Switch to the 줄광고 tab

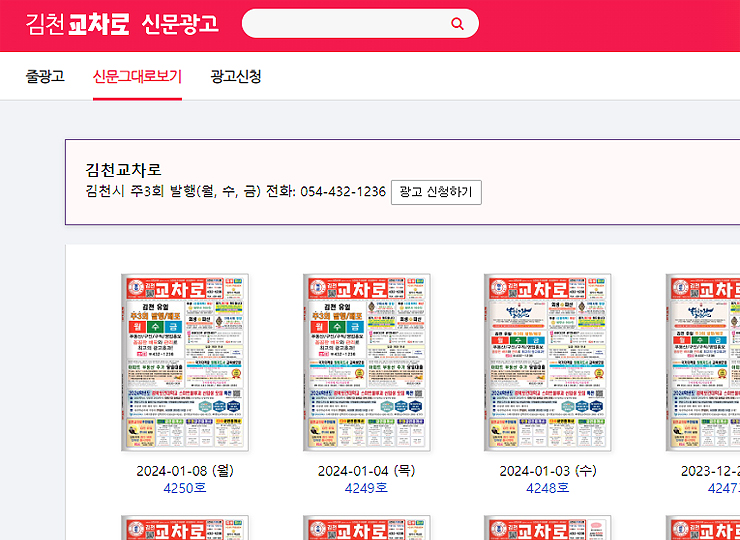coord(45,76)
